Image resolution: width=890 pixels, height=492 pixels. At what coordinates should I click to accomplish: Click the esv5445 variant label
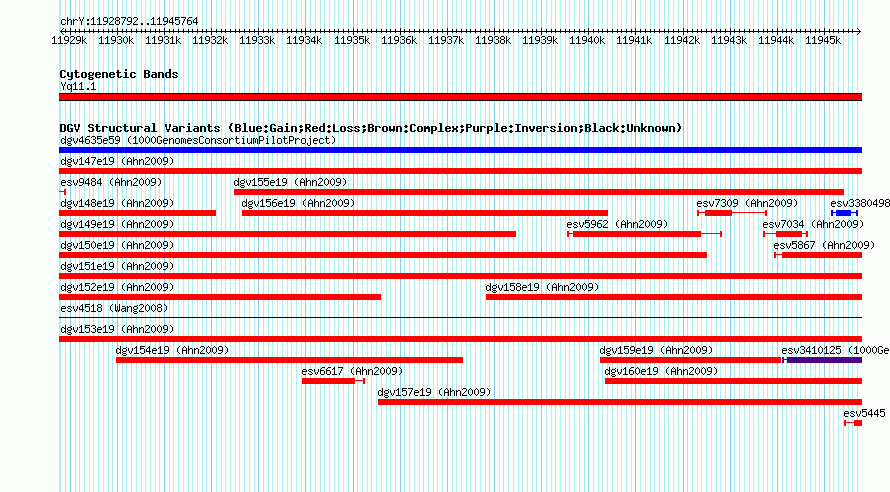864,413
